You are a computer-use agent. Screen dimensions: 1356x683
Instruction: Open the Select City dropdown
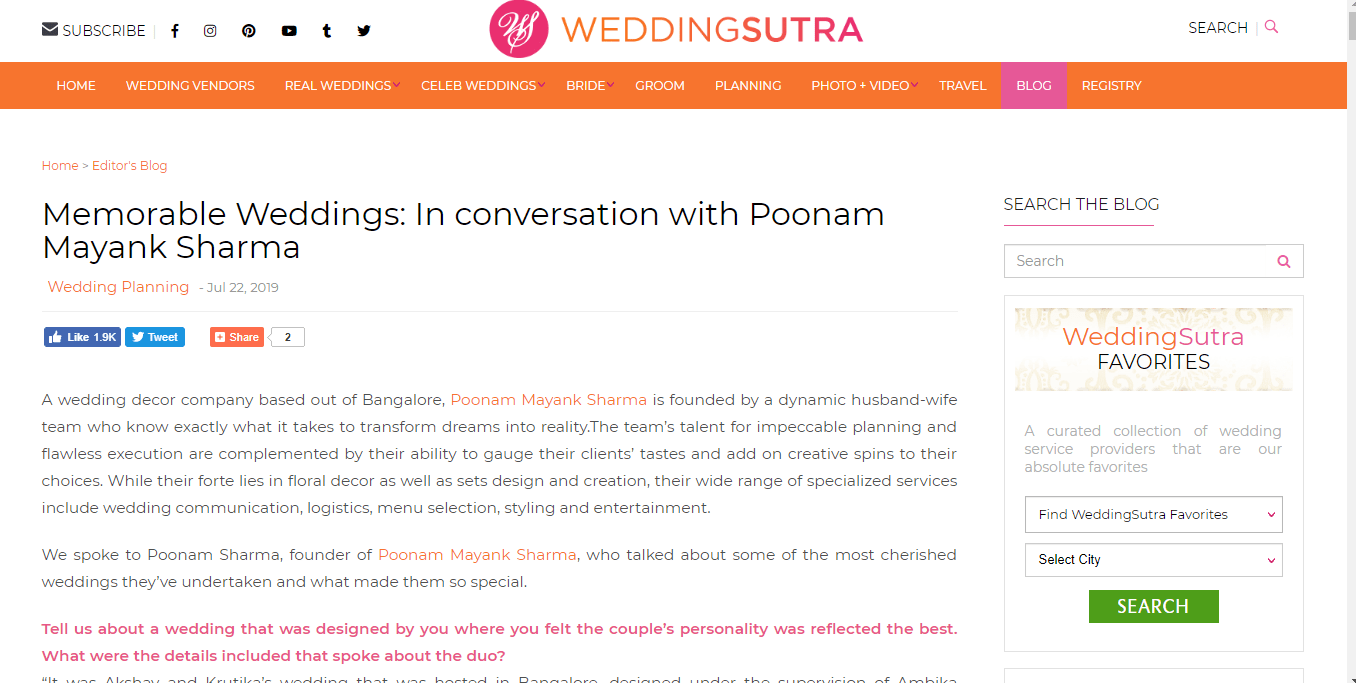point(1154,560)
